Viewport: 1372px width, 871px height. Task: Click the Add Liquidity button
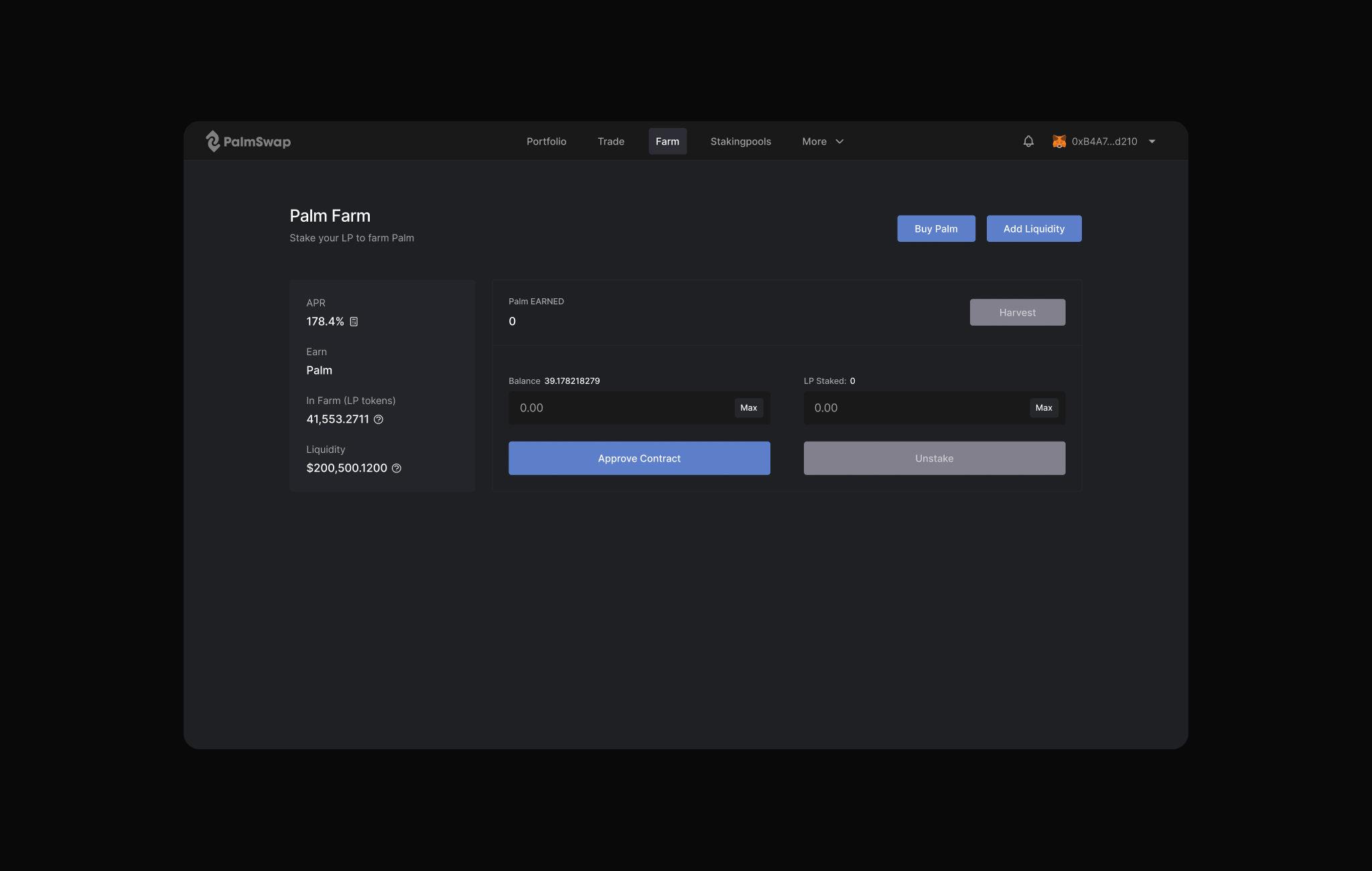coord(1034,228)
